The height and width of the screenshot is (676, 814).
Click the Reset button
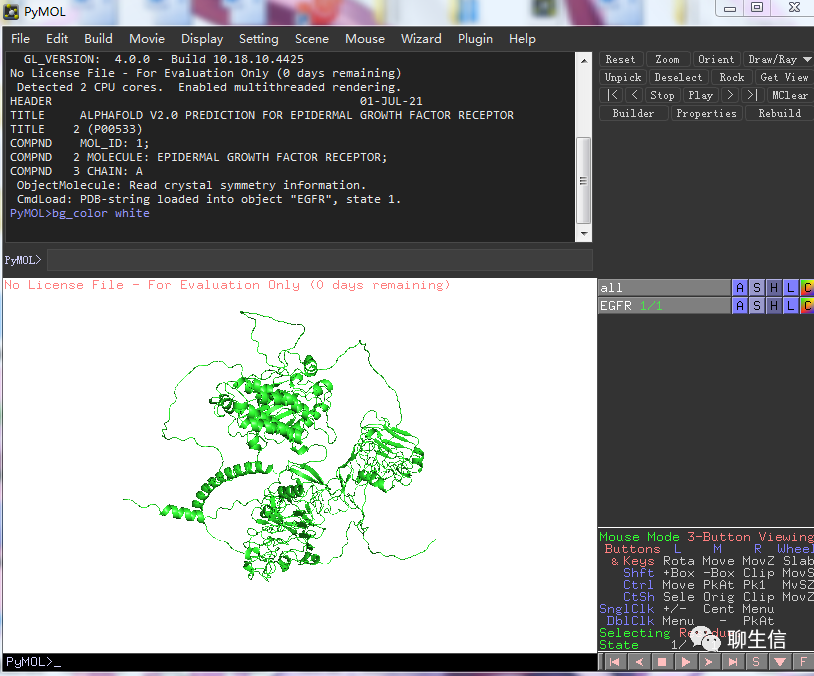point(621,59)
